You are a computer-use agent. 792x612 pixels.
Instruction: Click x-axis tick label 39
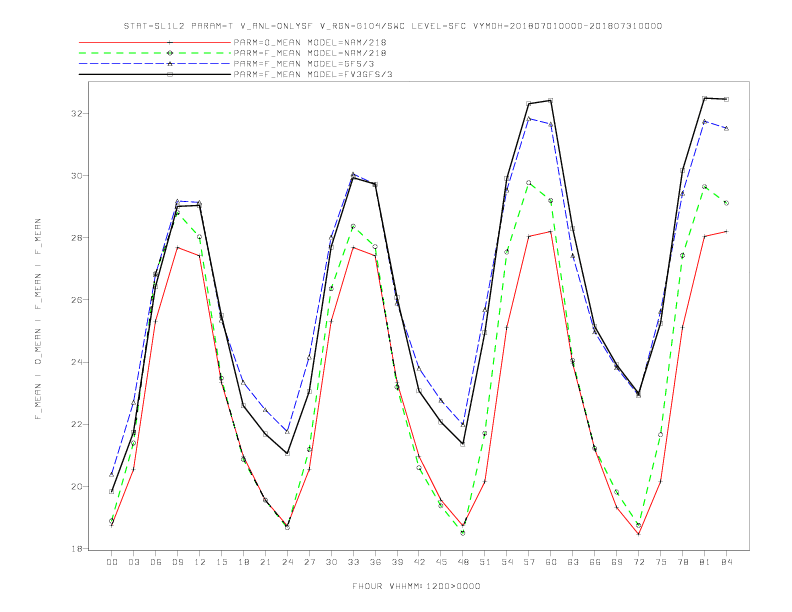[x=397, y=562]
